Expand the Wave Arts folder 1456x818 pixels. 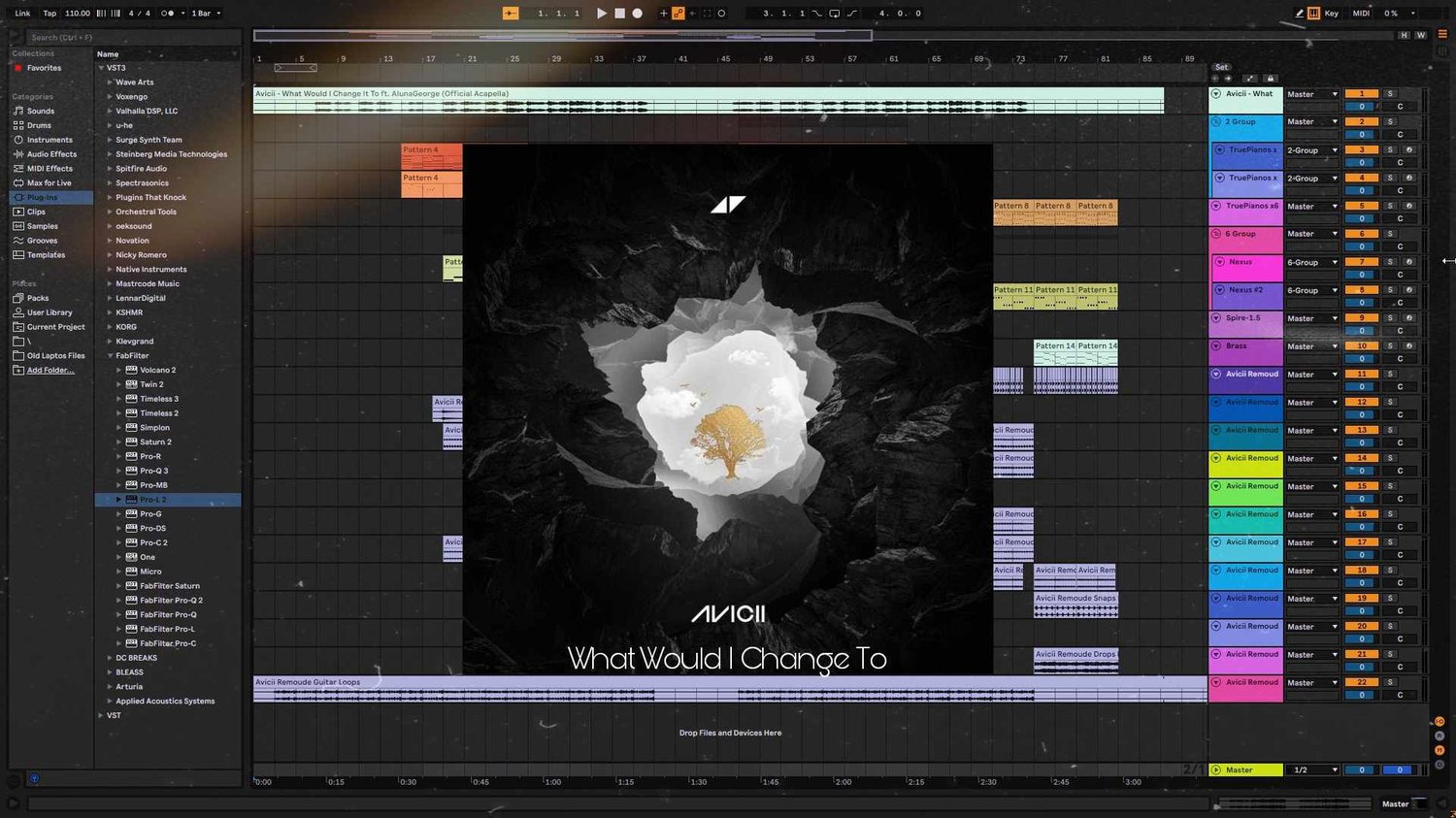pyautogui.click(x=110, y=82)
